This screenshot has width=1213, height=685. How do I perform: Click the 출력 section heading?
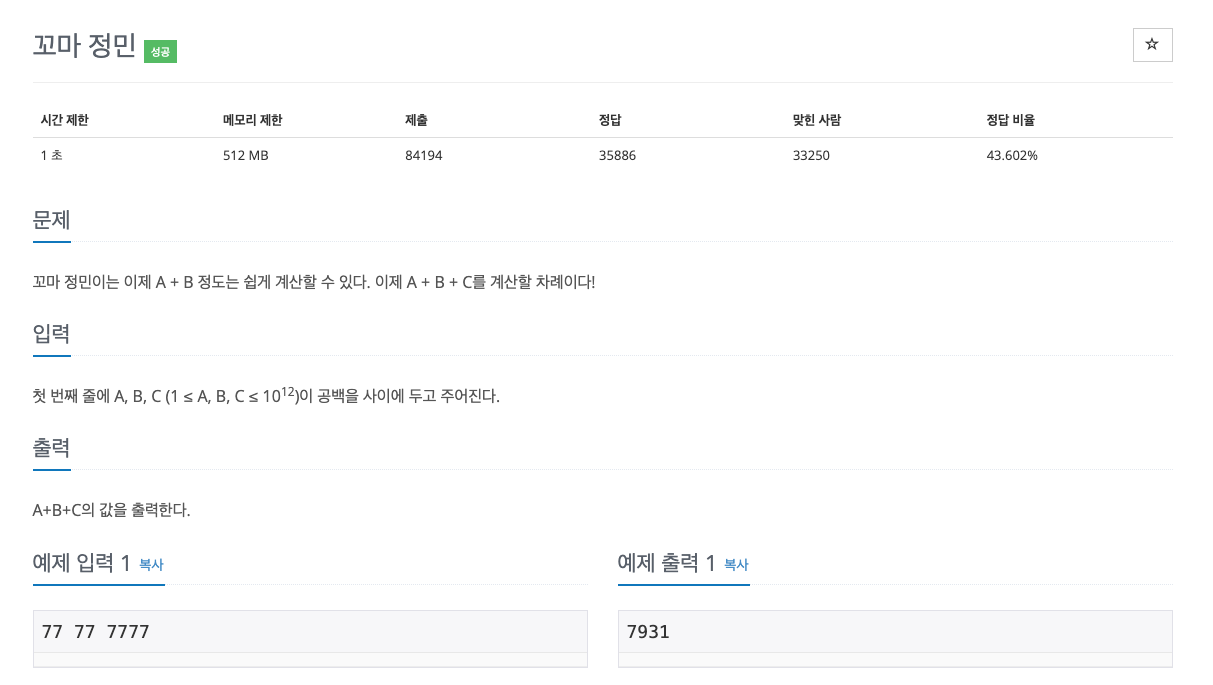tap(51, 448)
